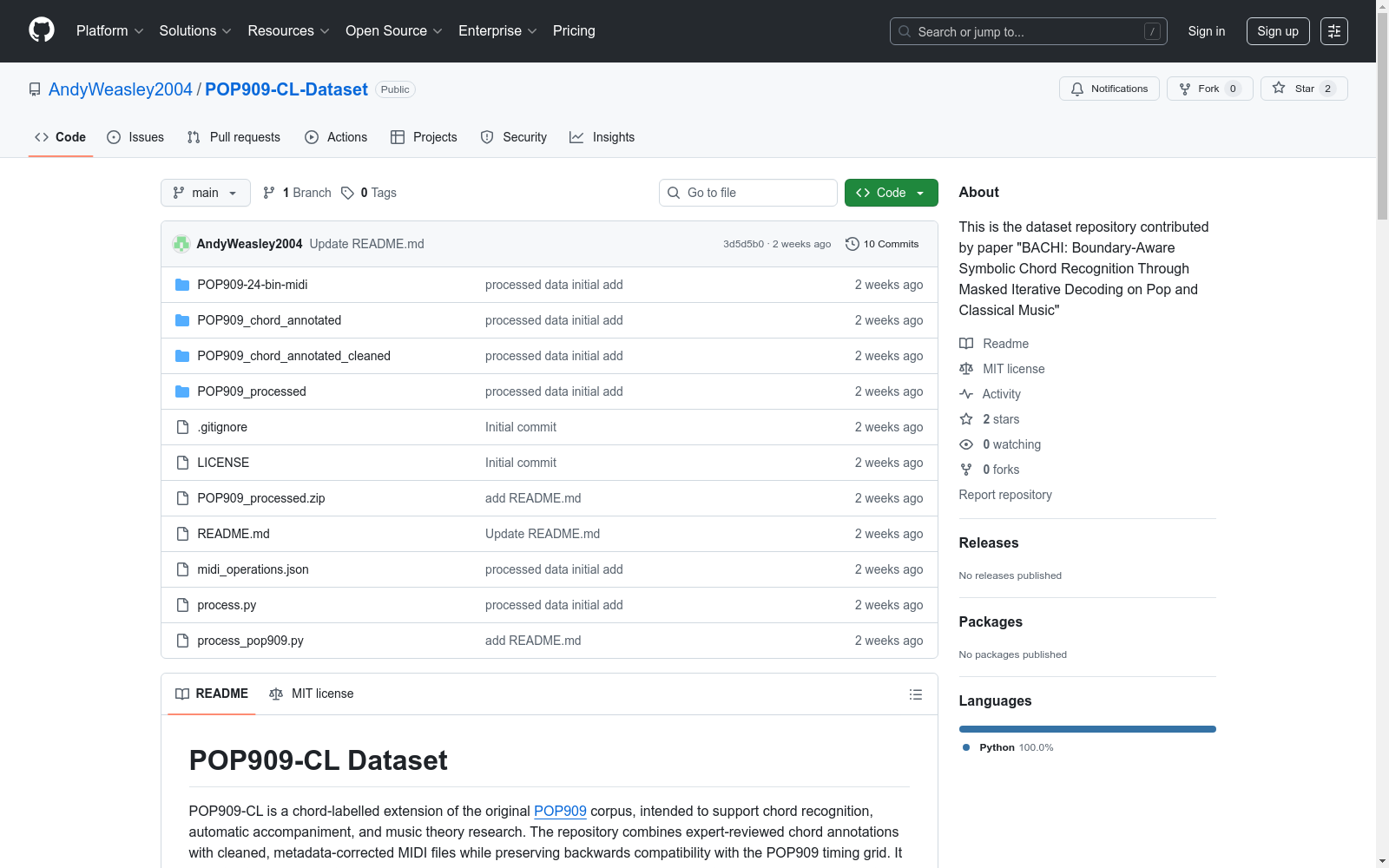The image size is (1389, 868).
Task: Click the README.md file icon
Action: point(182,534)
